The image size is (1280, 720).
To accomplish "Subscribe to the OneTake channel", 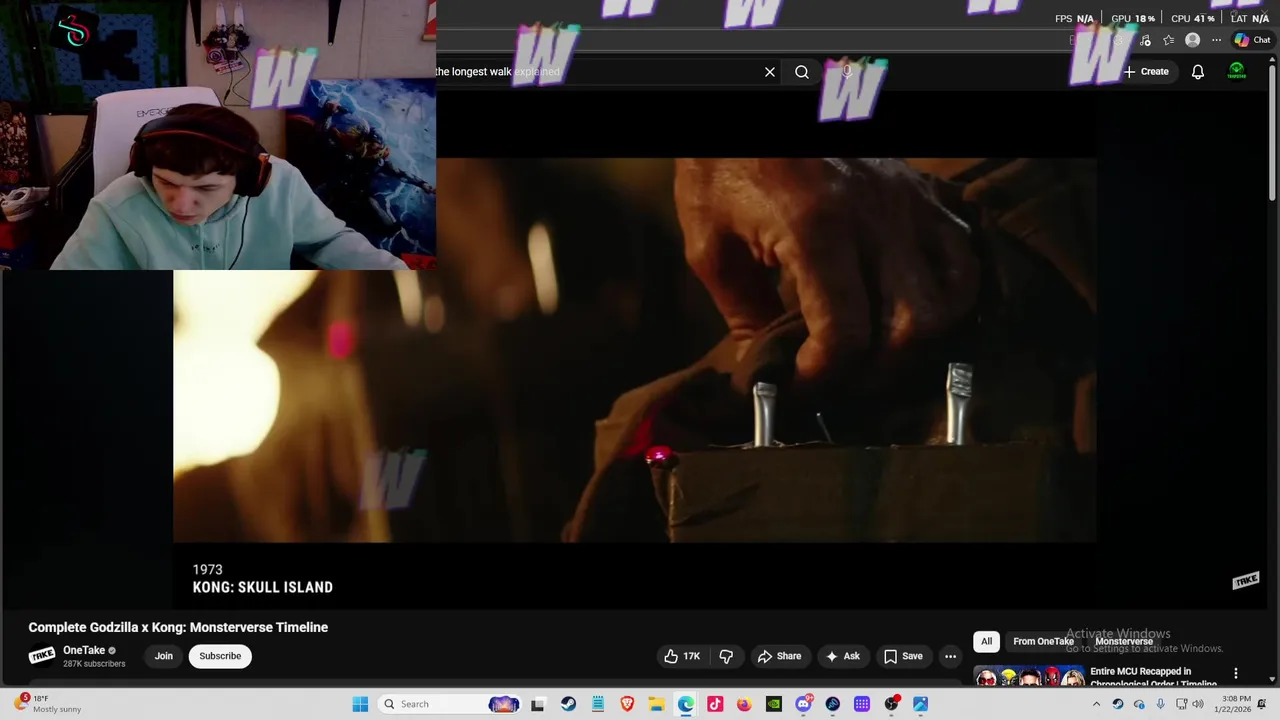I will click(x=220, y=656).
